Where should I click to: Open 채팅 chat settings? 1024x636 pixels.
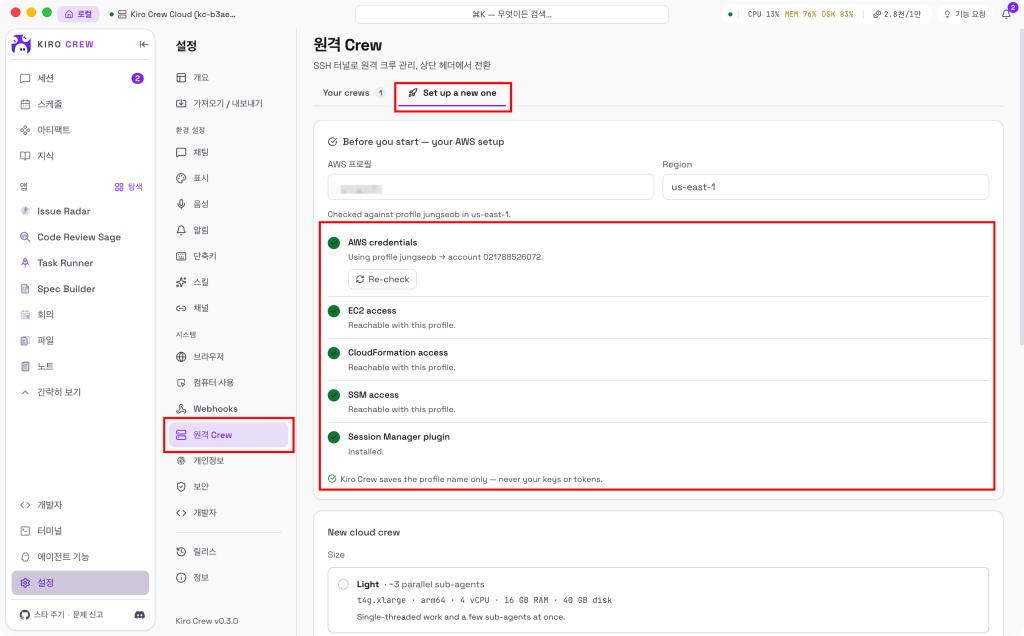click(x=228, y=152)
